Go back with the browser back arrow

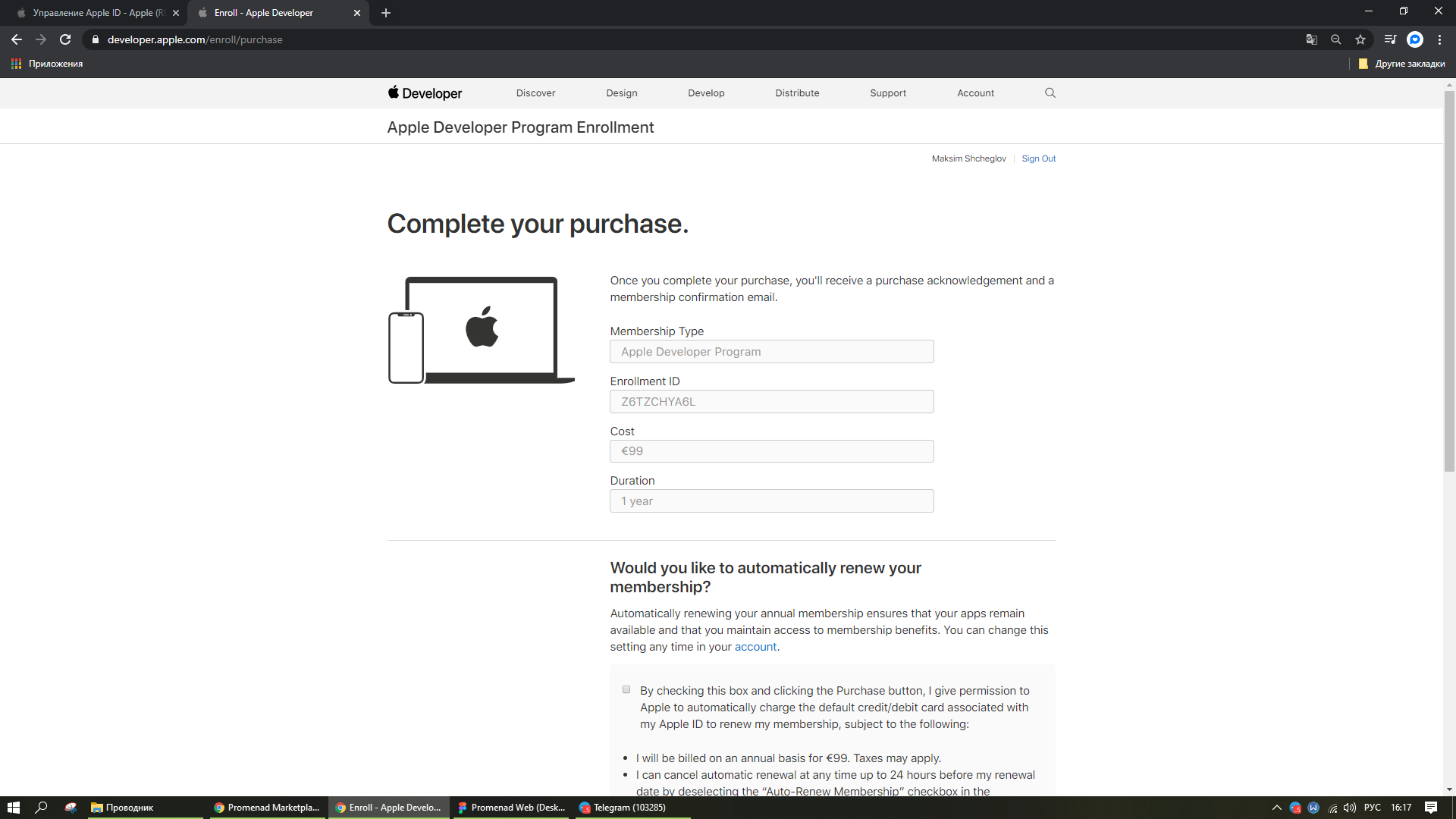(17, 39)
